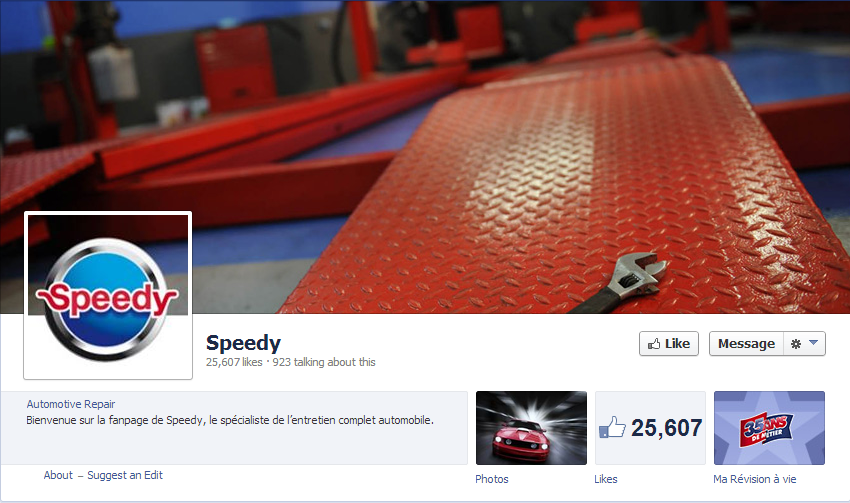This screenshot has height=503, width=850.
Task: Click the Speedy page title
Action: (x=243, y=343)
